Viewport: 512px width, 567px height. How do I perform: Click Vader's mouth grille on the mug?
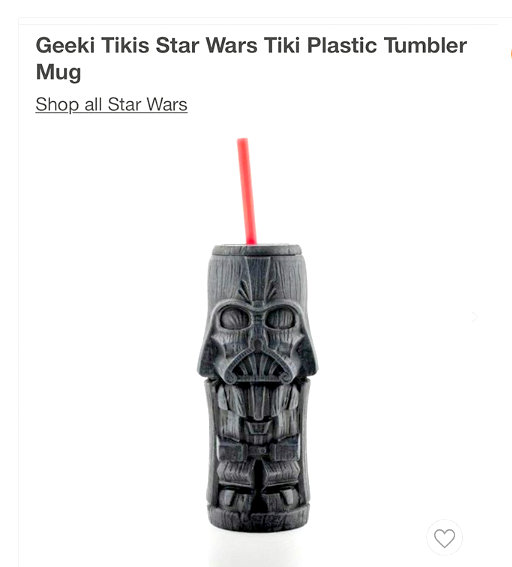tap(257, 364)
